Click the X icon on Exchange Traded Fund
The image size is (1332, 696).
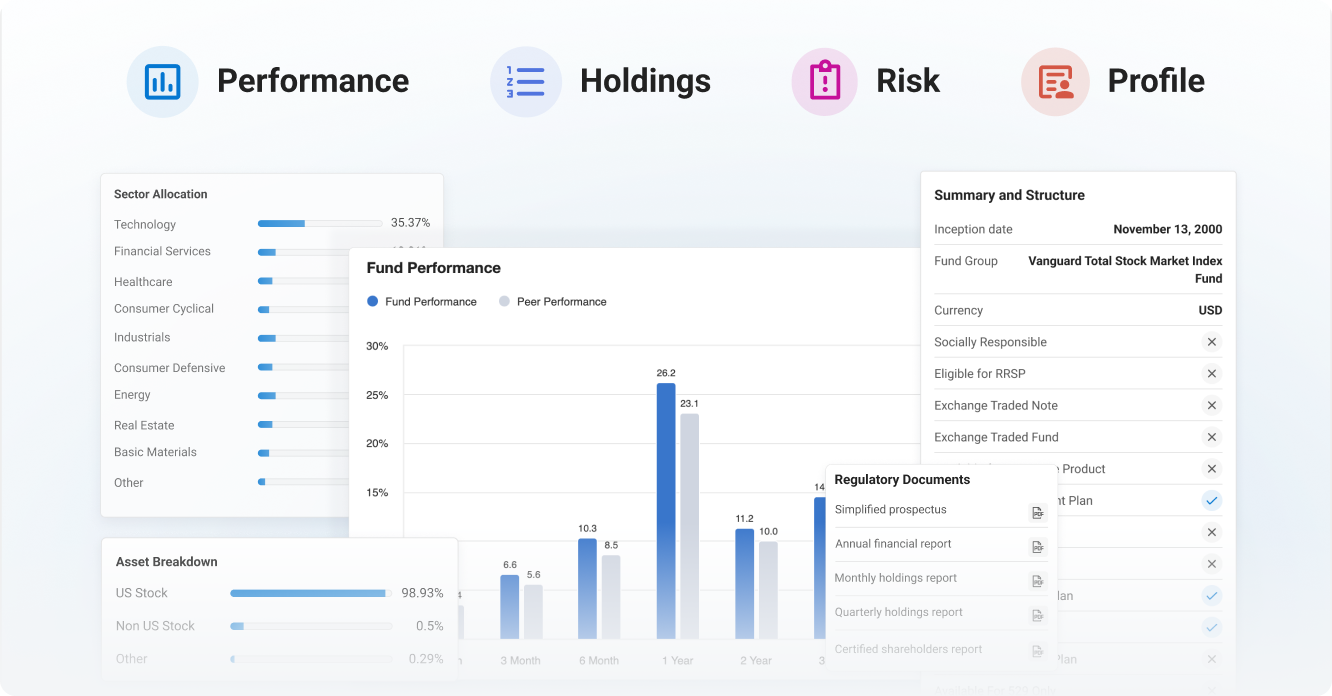[x=1211, y=437]
